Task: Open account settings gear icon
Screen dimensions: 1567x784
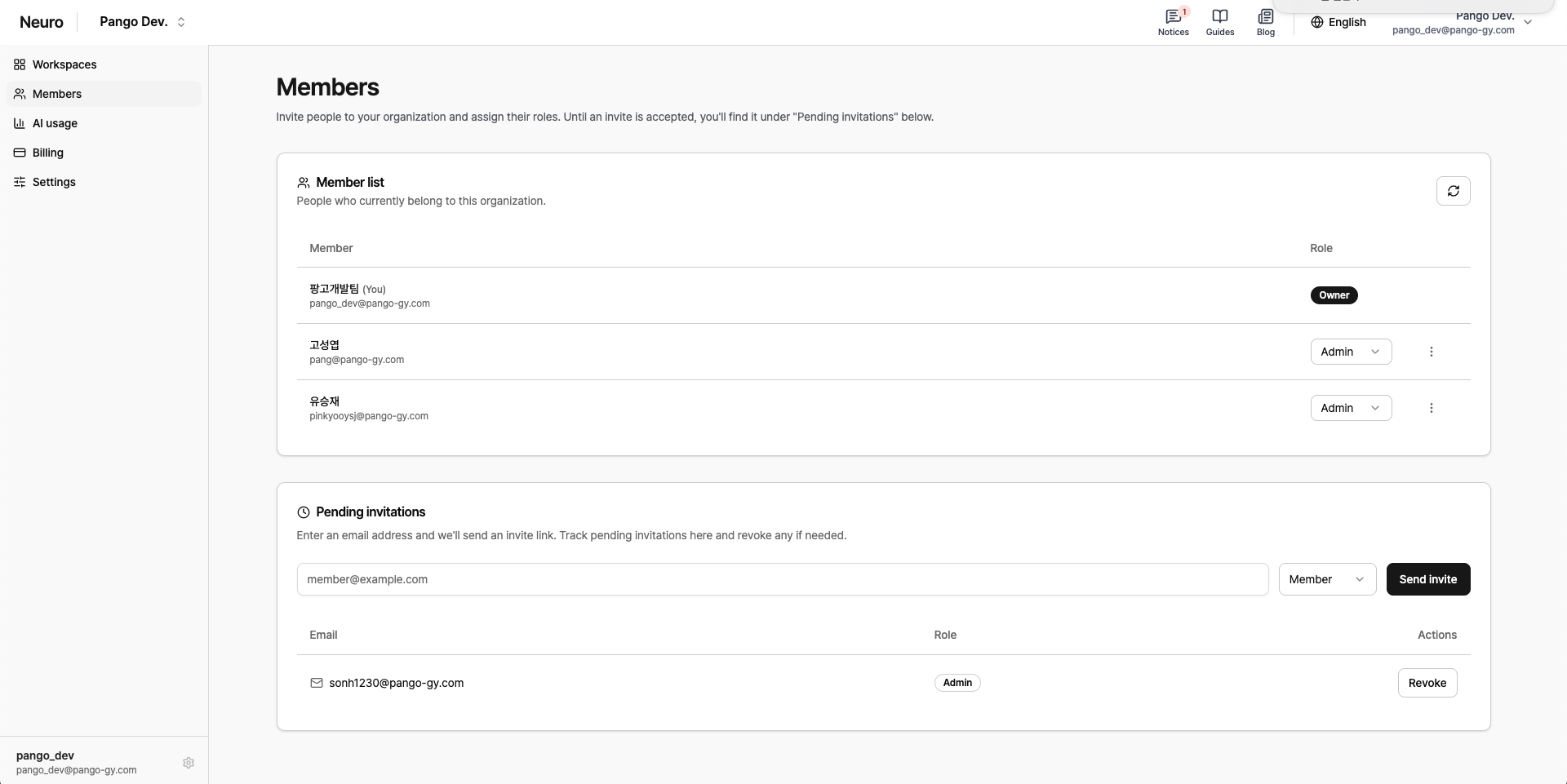Action: pos(189,763)
